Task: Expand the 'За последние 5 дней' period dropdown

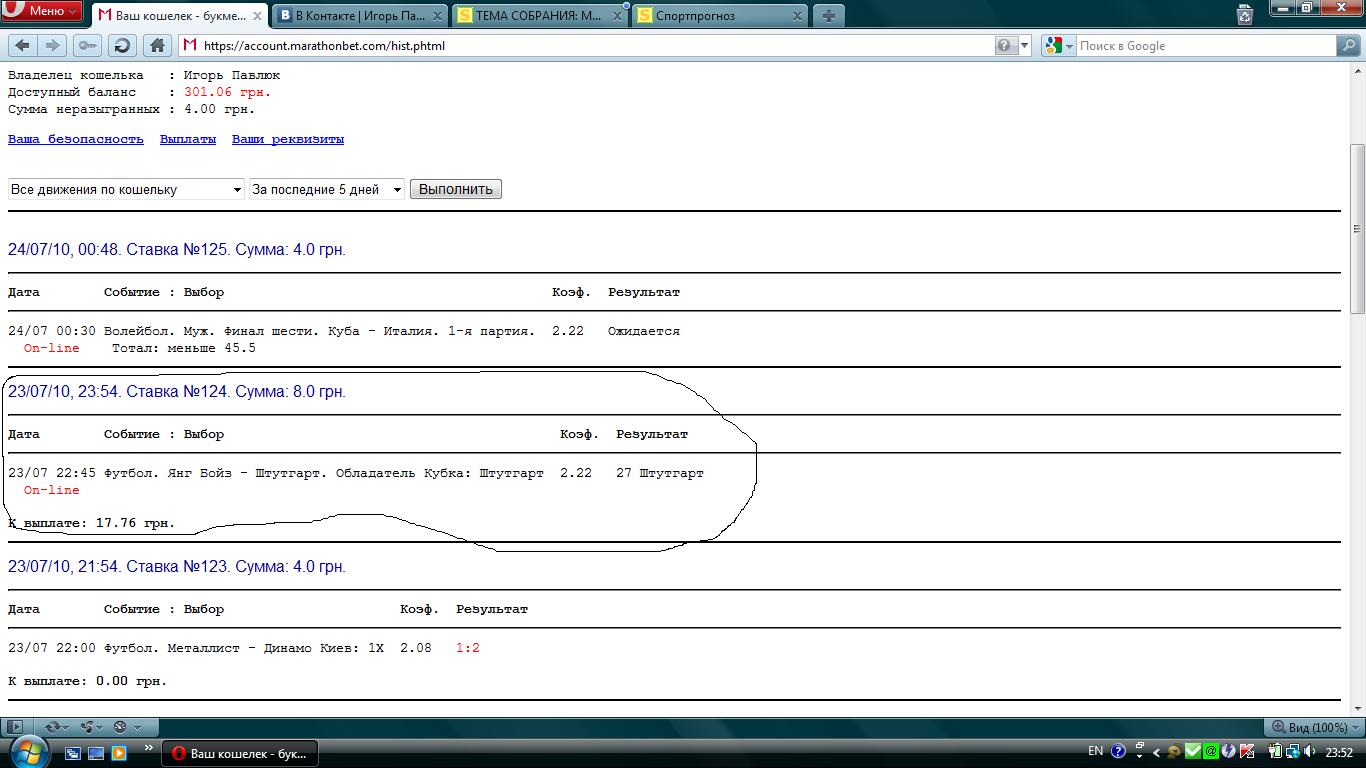Action: click(x=326, y=189)
